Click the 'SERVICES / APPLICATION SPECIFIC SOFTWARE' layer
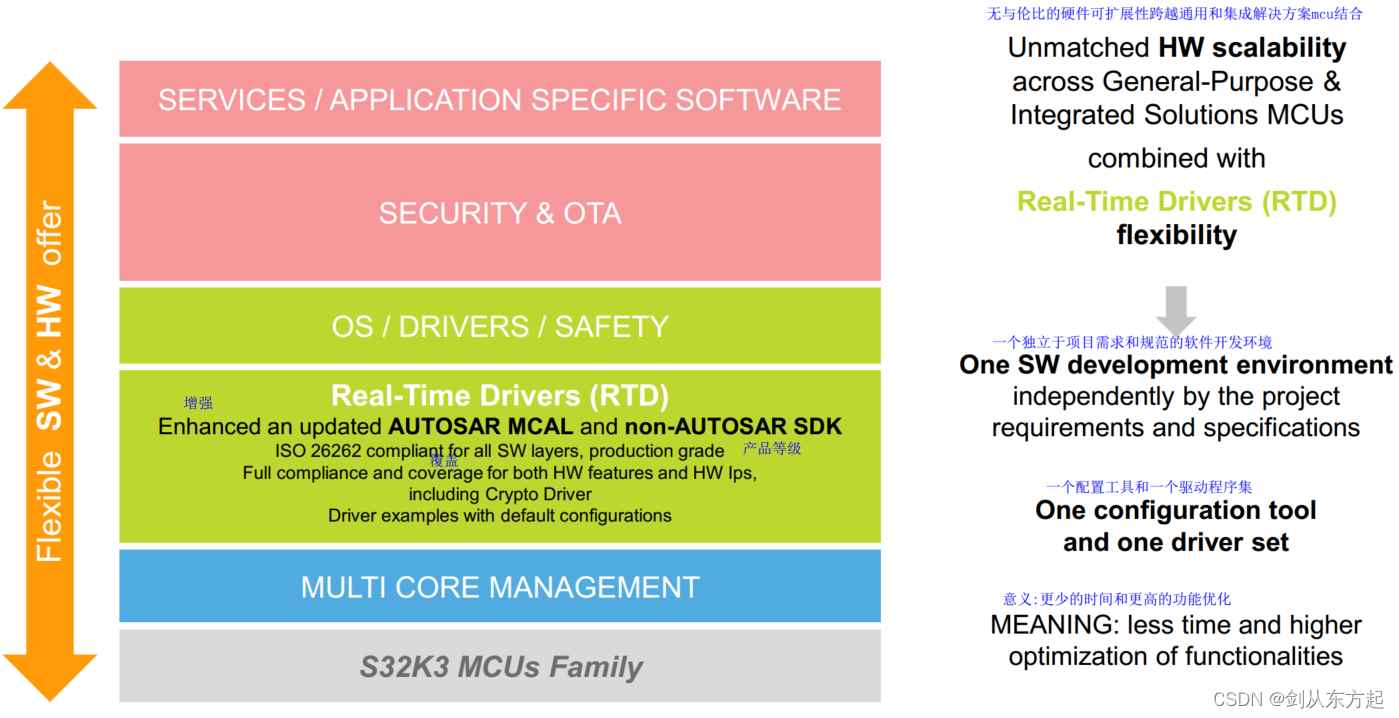This screenshot has height=718, width=1399. (x=500, y=99)
